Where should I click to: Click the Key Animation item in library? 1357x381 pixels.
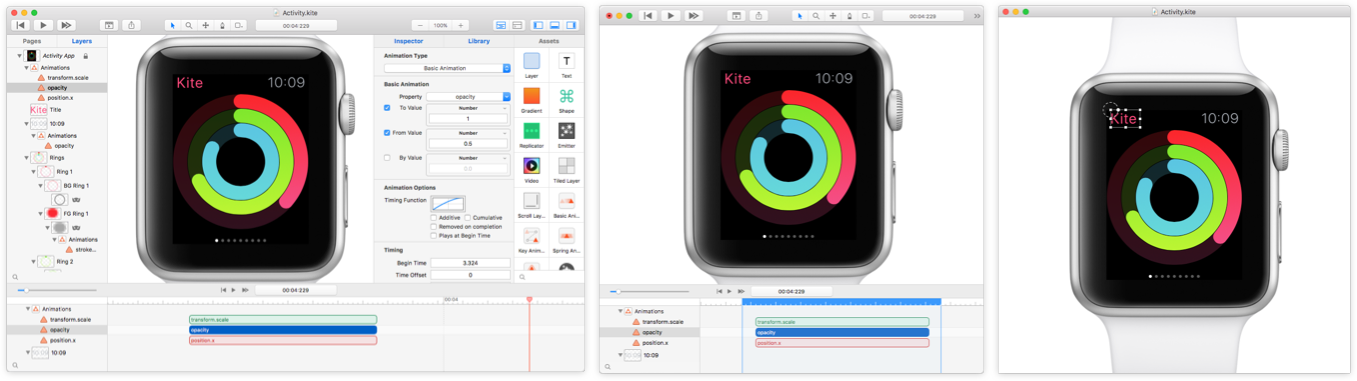[532, 240]
